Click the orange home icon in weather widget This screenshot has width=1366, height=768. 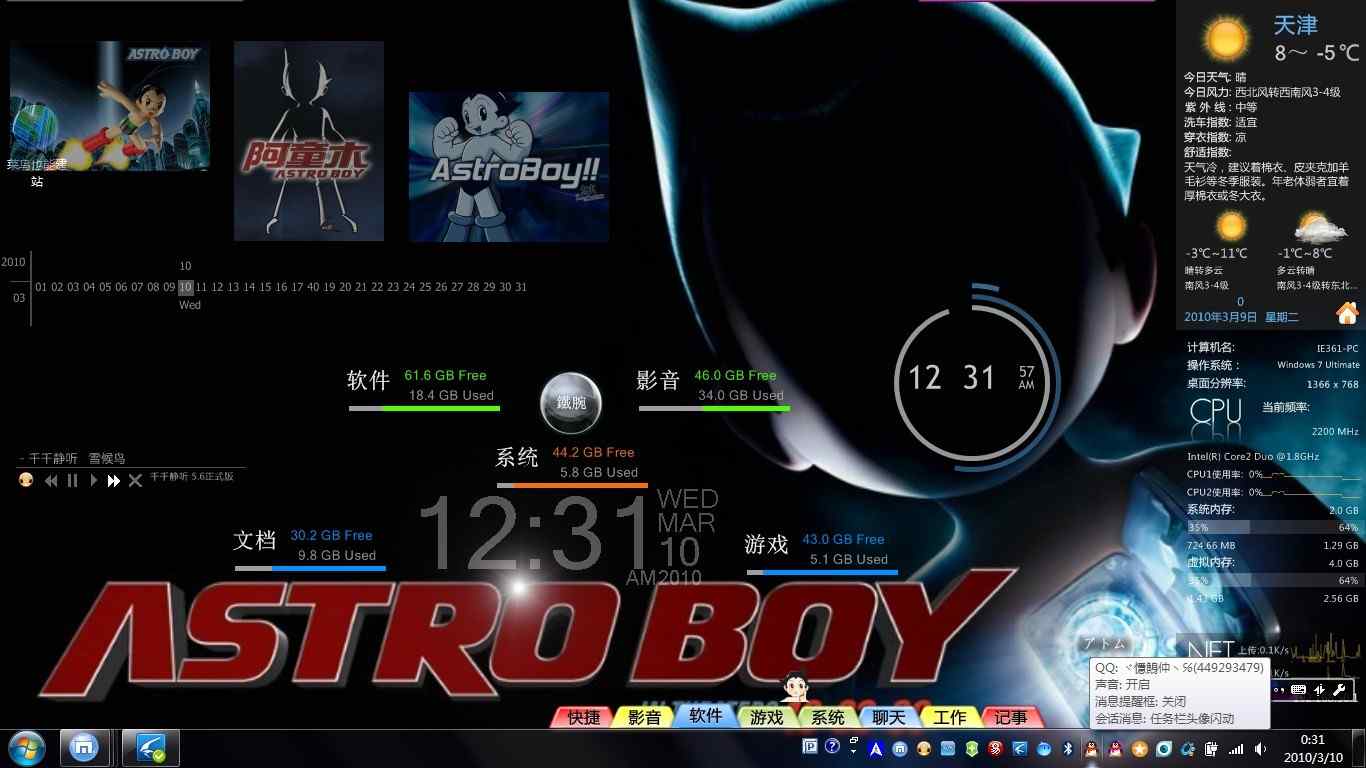1347,314
